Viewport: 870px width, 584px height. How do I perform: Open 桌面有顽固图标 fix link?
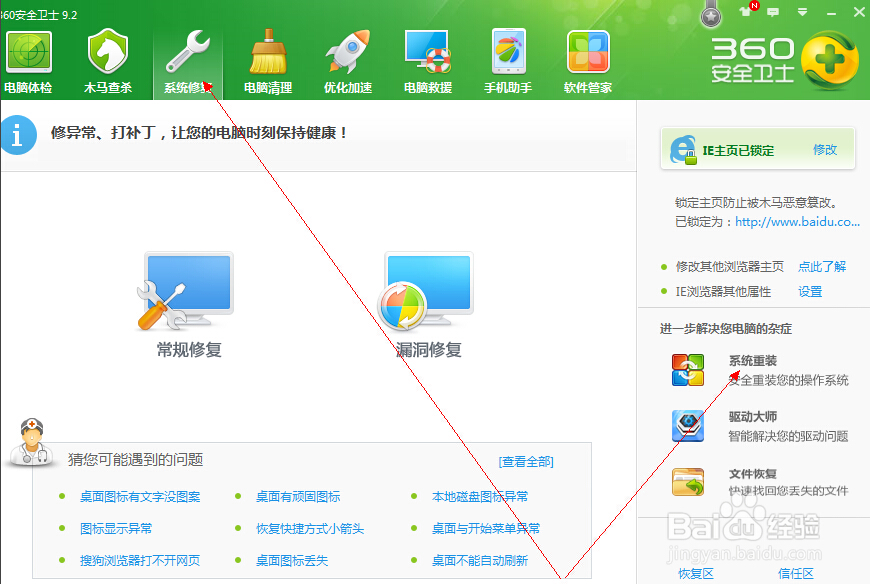point(298,496)
